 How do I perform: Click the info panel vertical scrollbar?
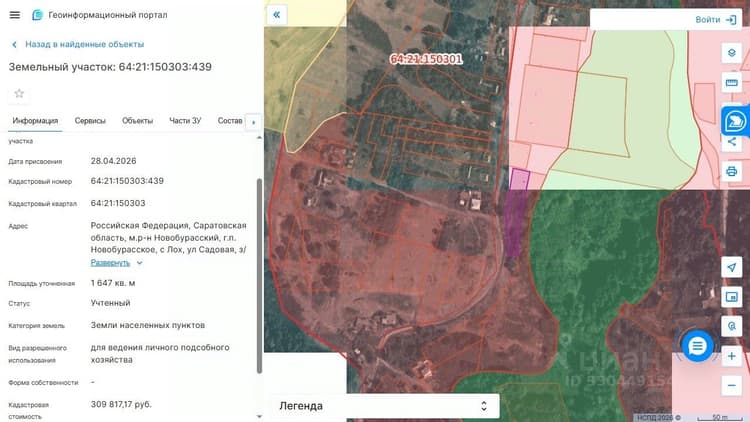click(259, 276)
